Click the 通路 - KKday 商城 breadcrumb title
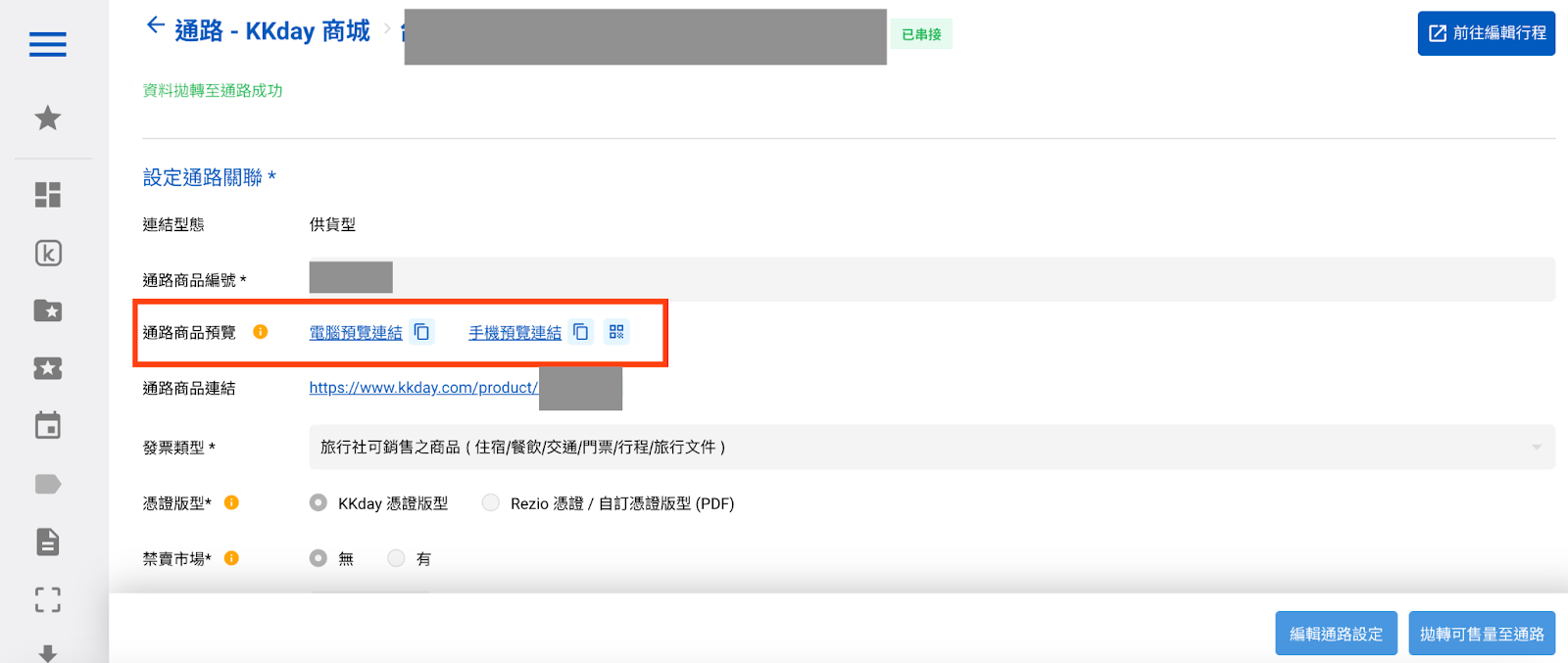This screenshot has width=1568, height=663. pos(272,31)
